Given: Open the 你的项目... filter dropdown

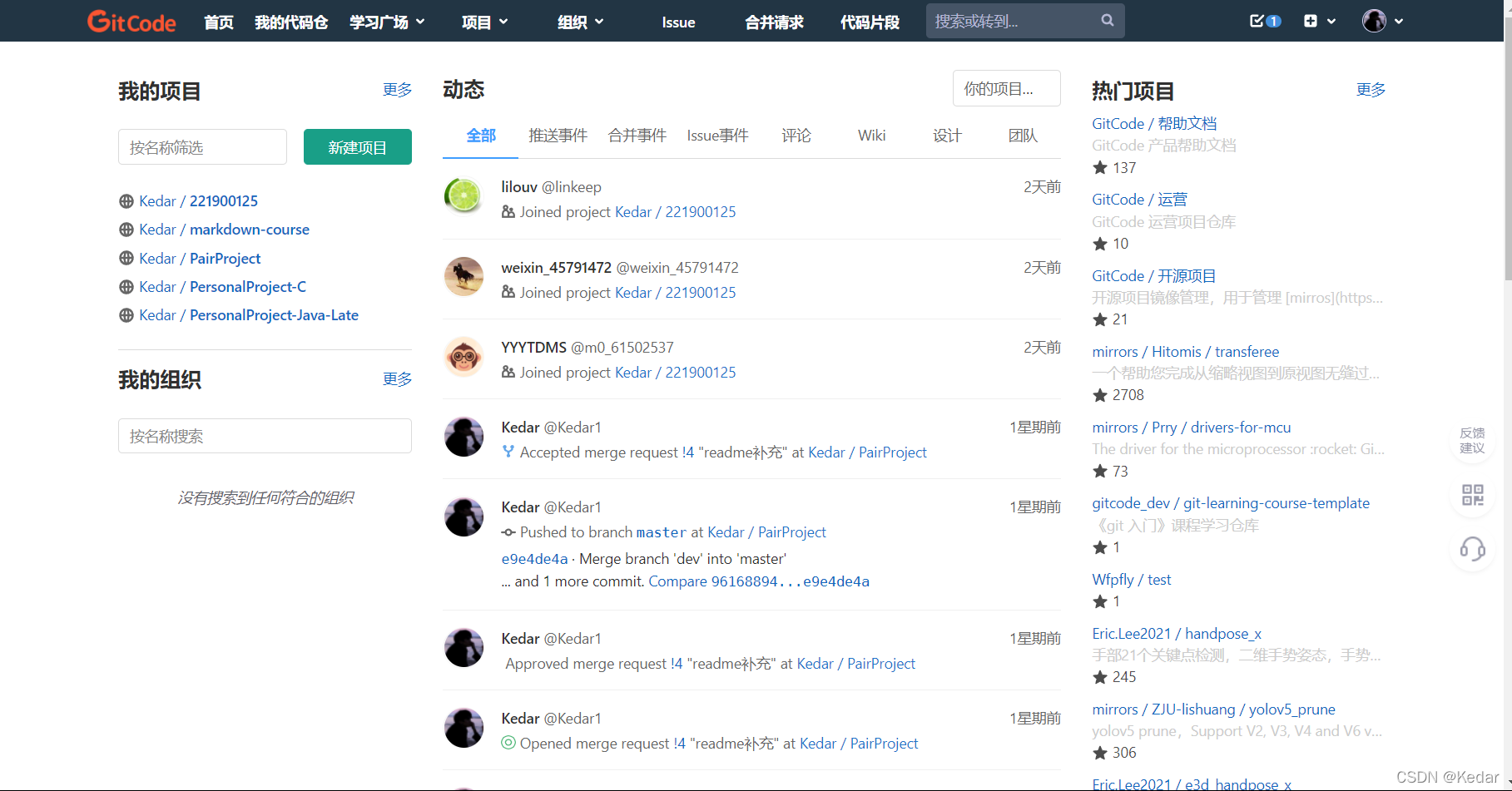Looking at the screenshot, I should point(1007,88).
